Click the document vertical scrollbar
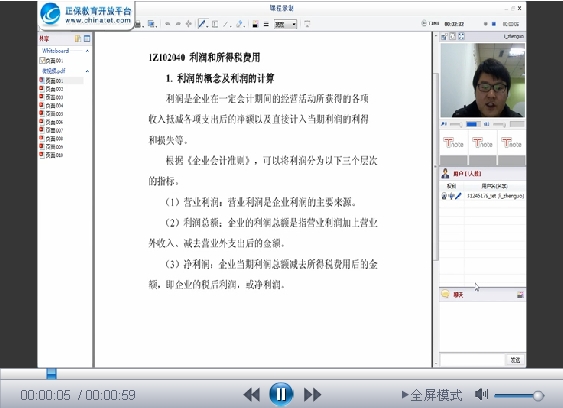Image resolution: width=563 pixels, height=408 pixels. [436, 167]
